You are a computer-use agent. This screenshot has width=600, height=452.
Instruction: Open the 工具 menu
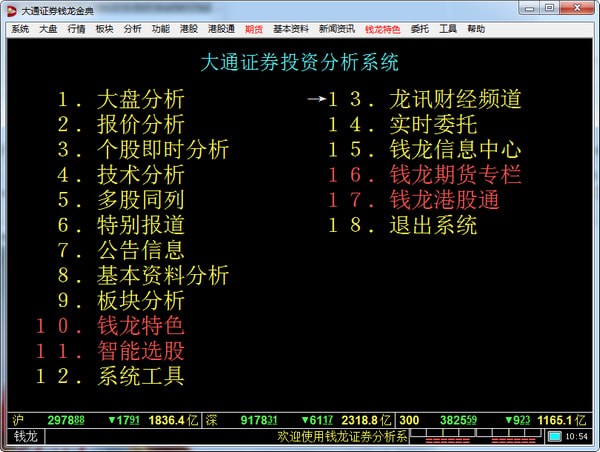pos(448,29)
